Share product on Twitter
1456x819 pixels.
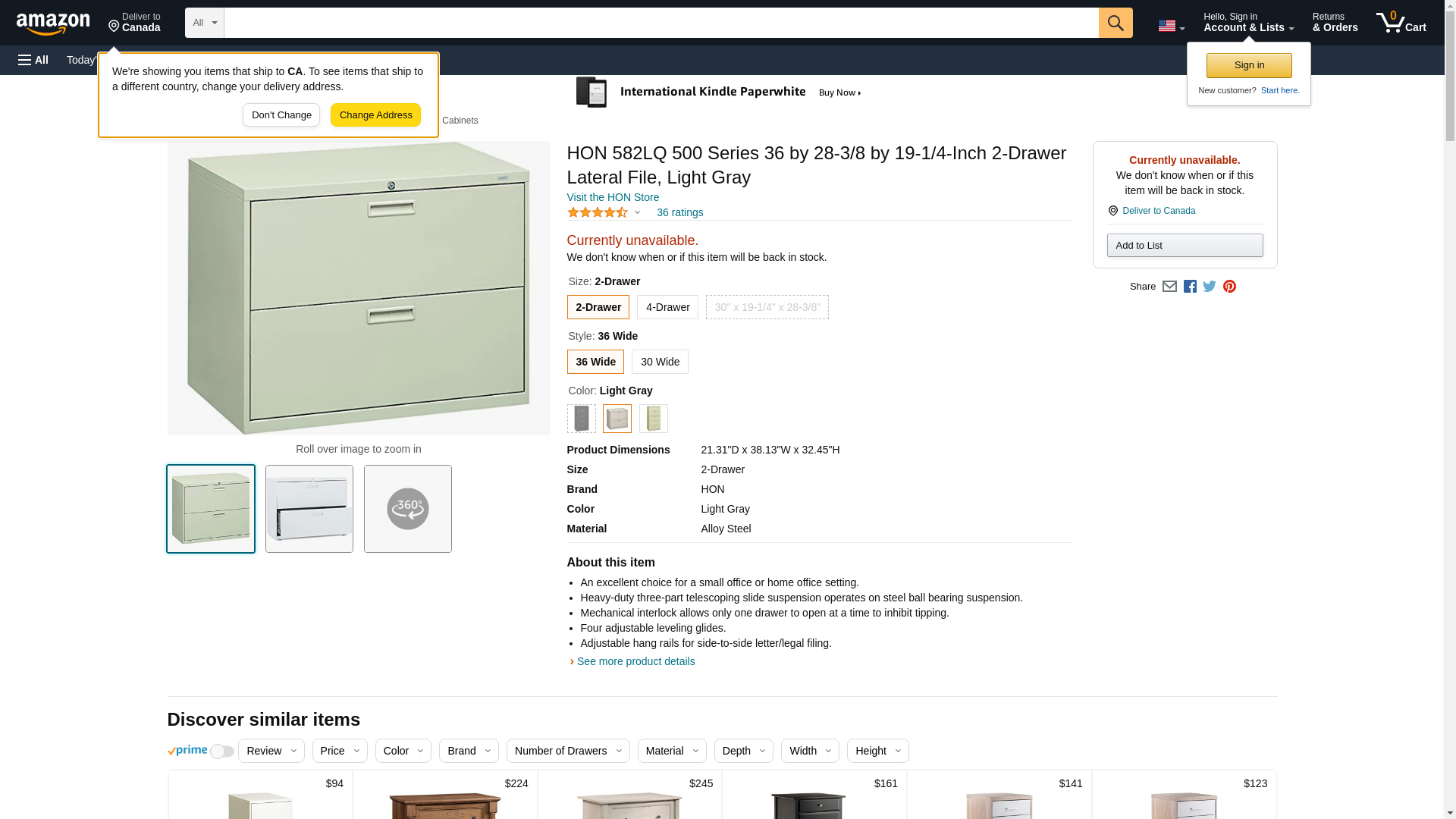[x=1210, y=287]
